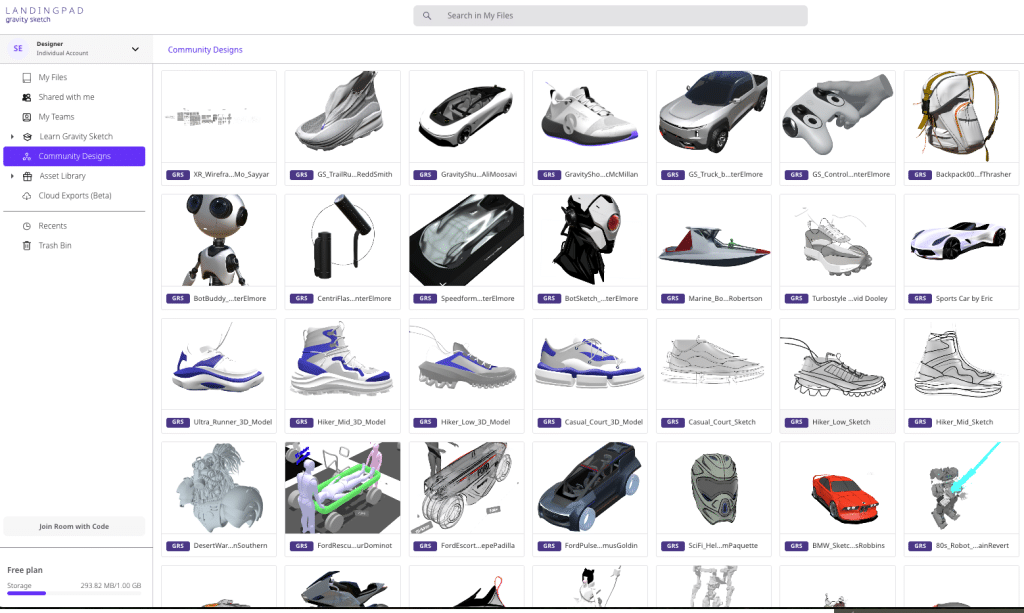Click the SE account avatar
Viewport: 1024px width, 613px height.
click(18, 48)
